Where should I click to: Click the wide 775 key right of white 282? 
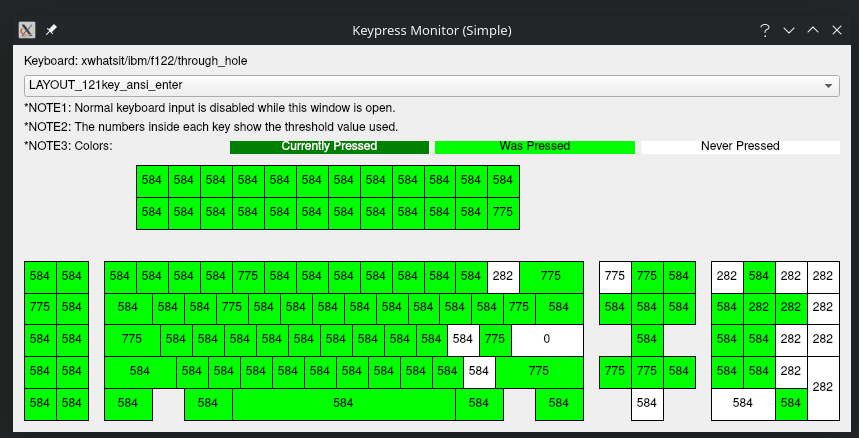click(x=551, y=275)
